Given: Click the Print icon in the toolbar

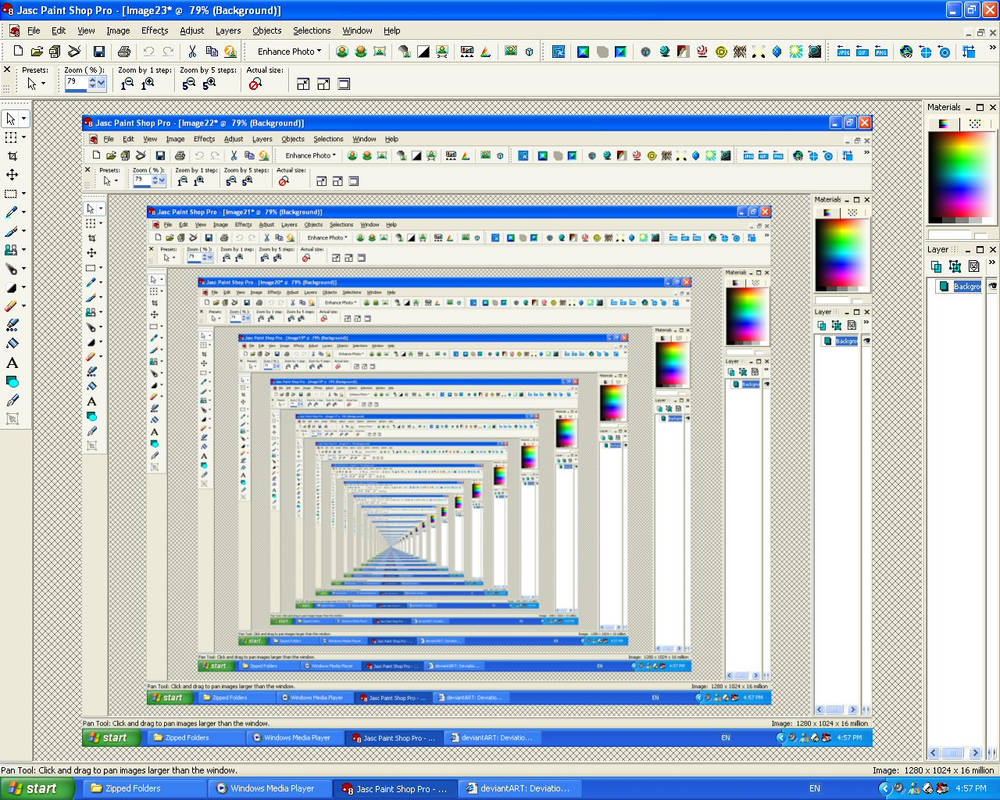Looking at the screenshot, I should point(124,52).
